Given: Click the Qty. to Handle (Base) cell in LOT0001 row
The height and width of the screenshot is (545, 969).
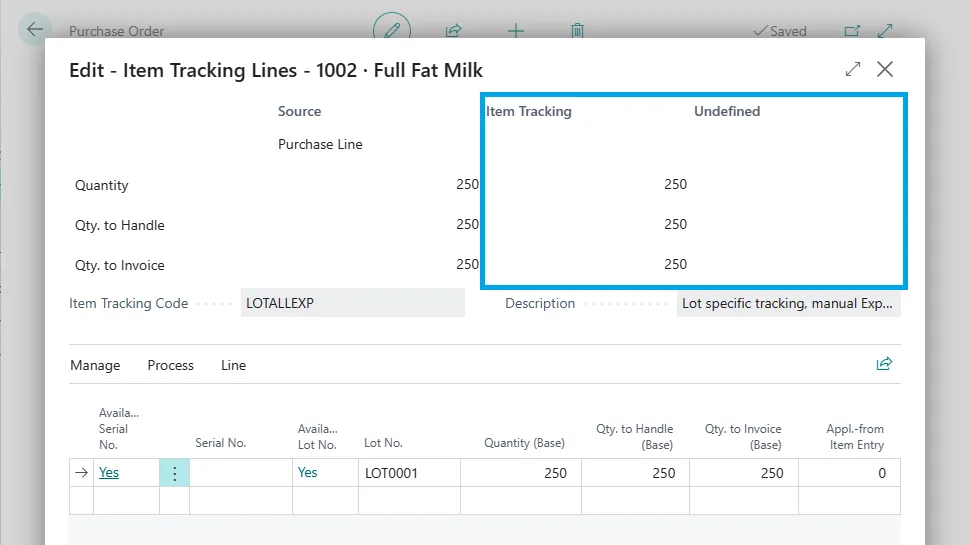Looking at the screenshot, I should pos(635,473).
